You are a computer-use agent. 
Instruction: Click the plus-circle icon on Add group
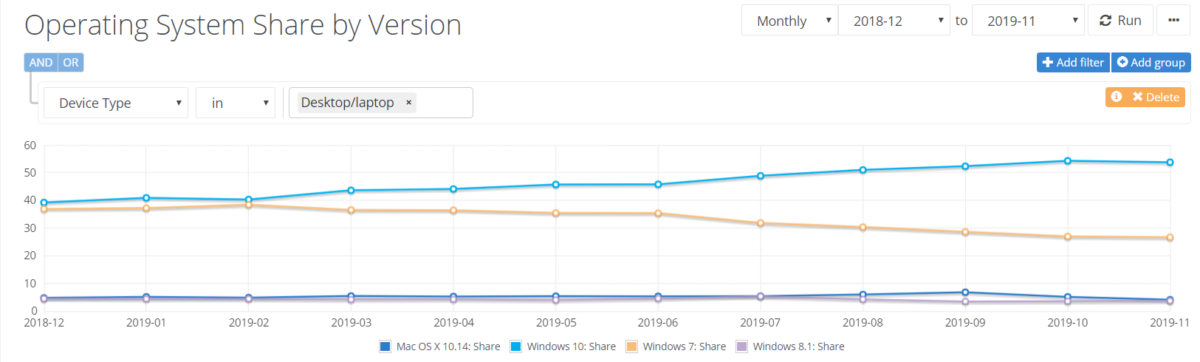point(1123,63)
